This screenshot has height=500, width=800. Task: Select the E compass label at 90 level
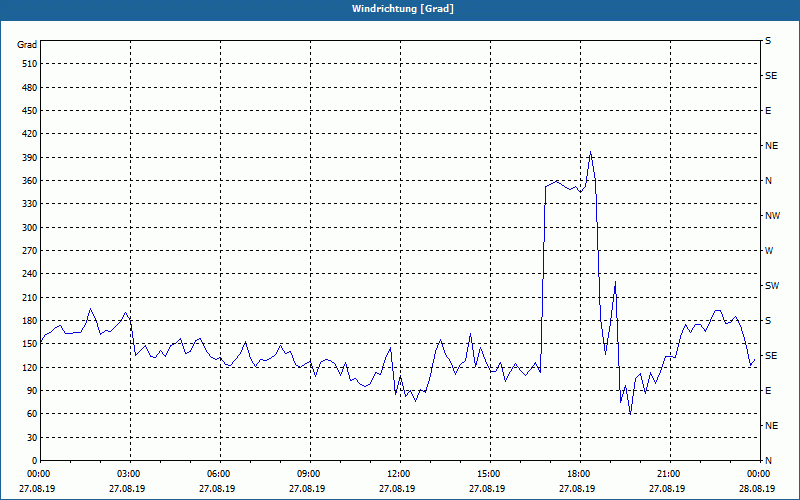coord(768,391)
